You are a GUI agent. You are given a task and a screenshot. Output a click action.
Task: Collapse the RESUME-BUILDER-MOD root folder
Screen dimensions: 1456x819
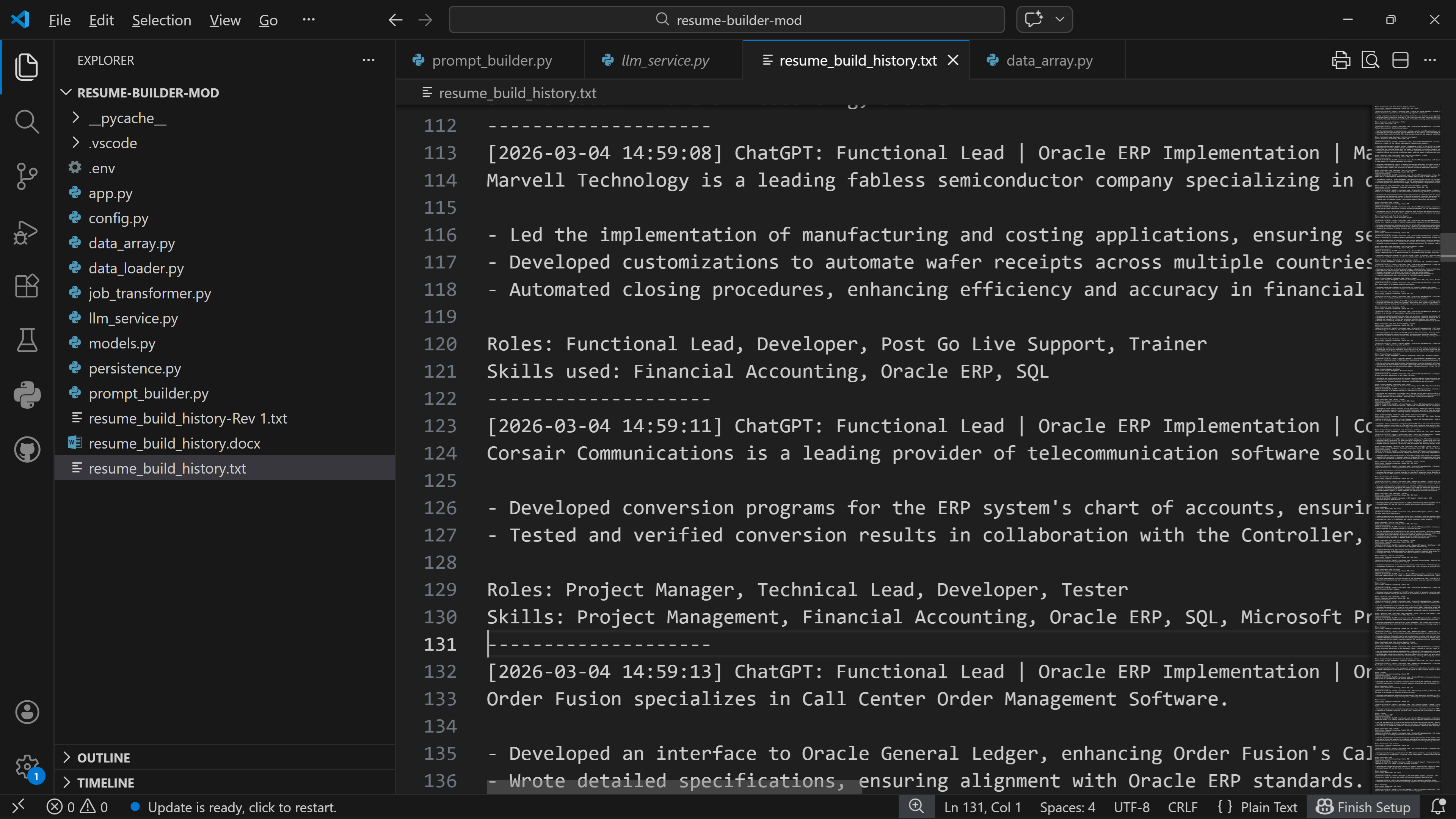tap(147, 93)
